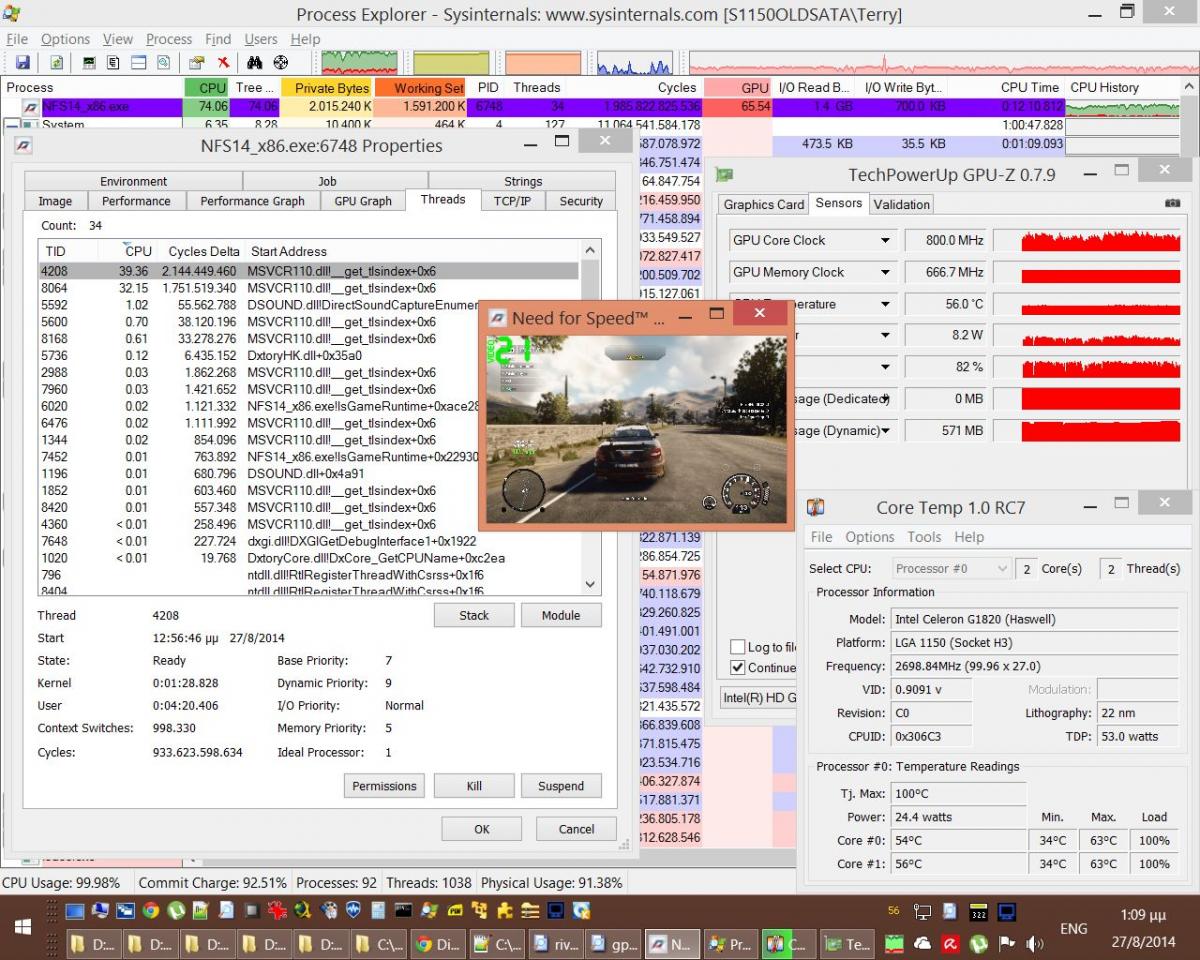Click the Refresh Now toolbar icon
The height and width of the screenshot is (960, 1200).
pos(57,63)
